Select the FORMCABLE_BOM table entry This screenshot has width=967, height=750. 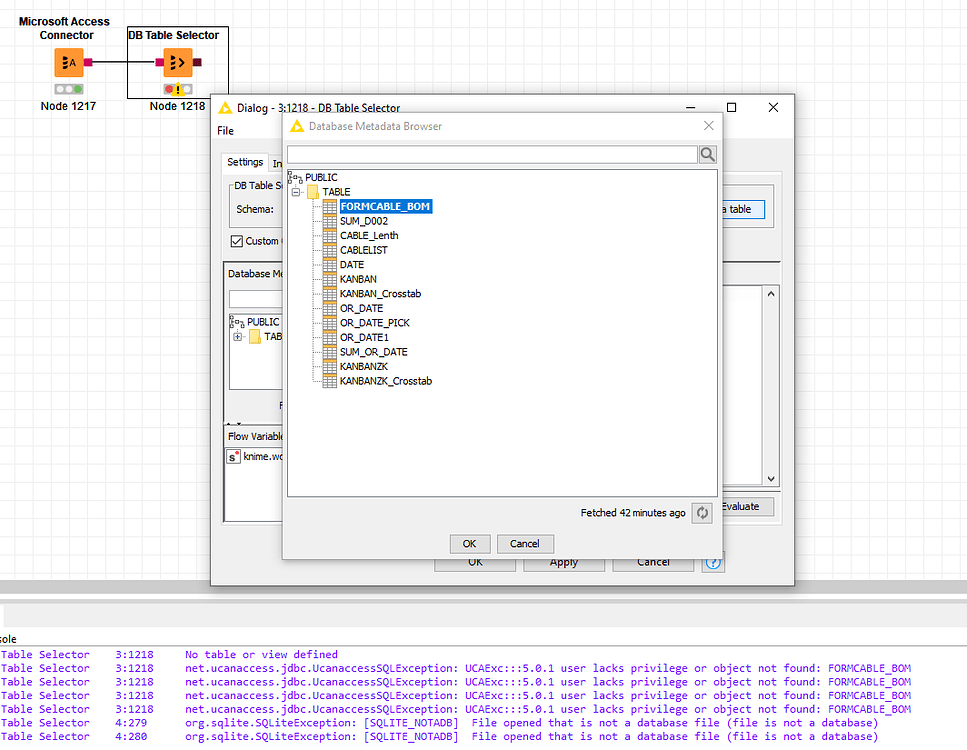pyautogui.click(x=386, y=206)
